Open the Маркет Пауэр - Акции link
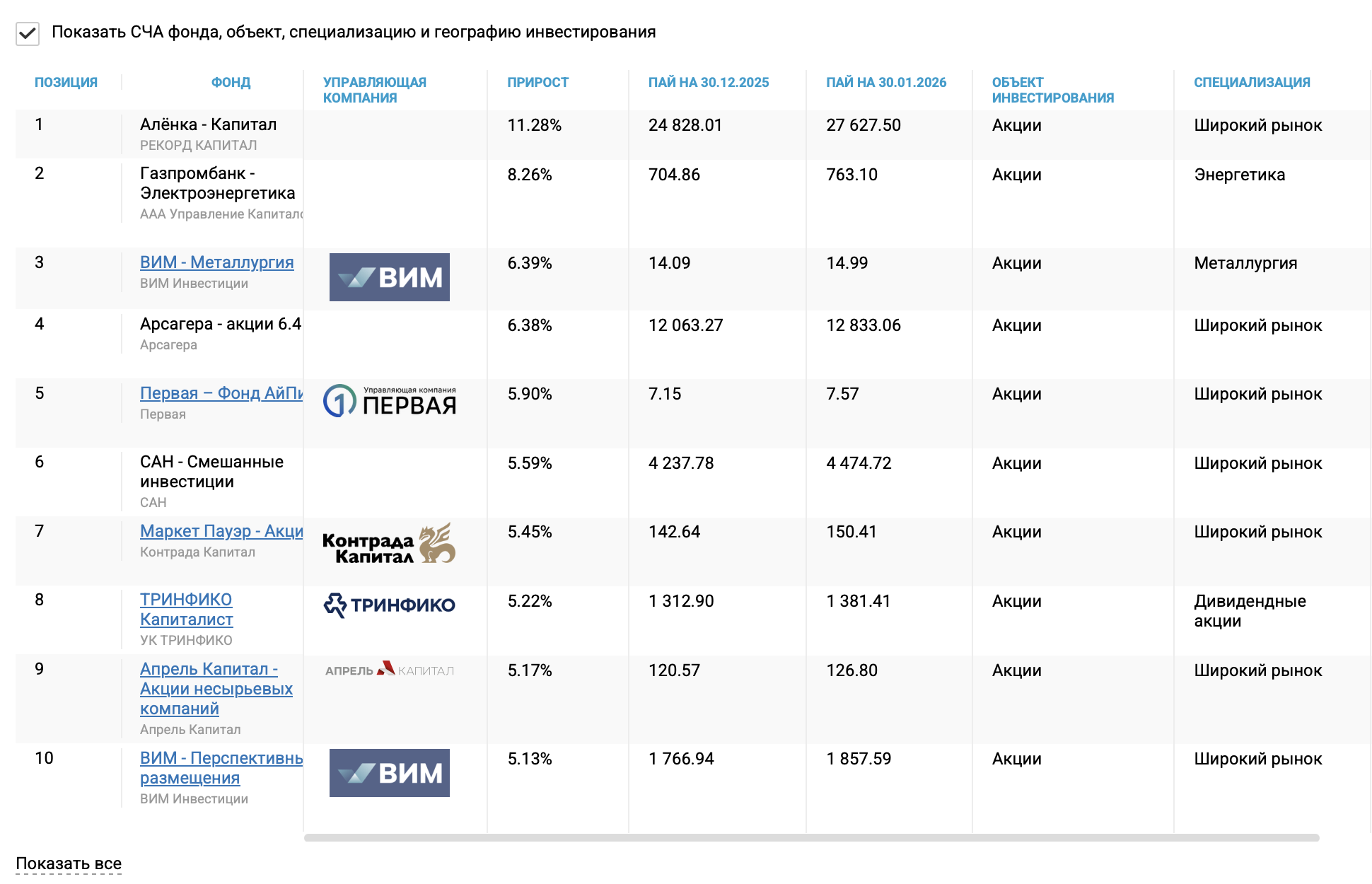The image size is (1372, 884). point(221,531)
